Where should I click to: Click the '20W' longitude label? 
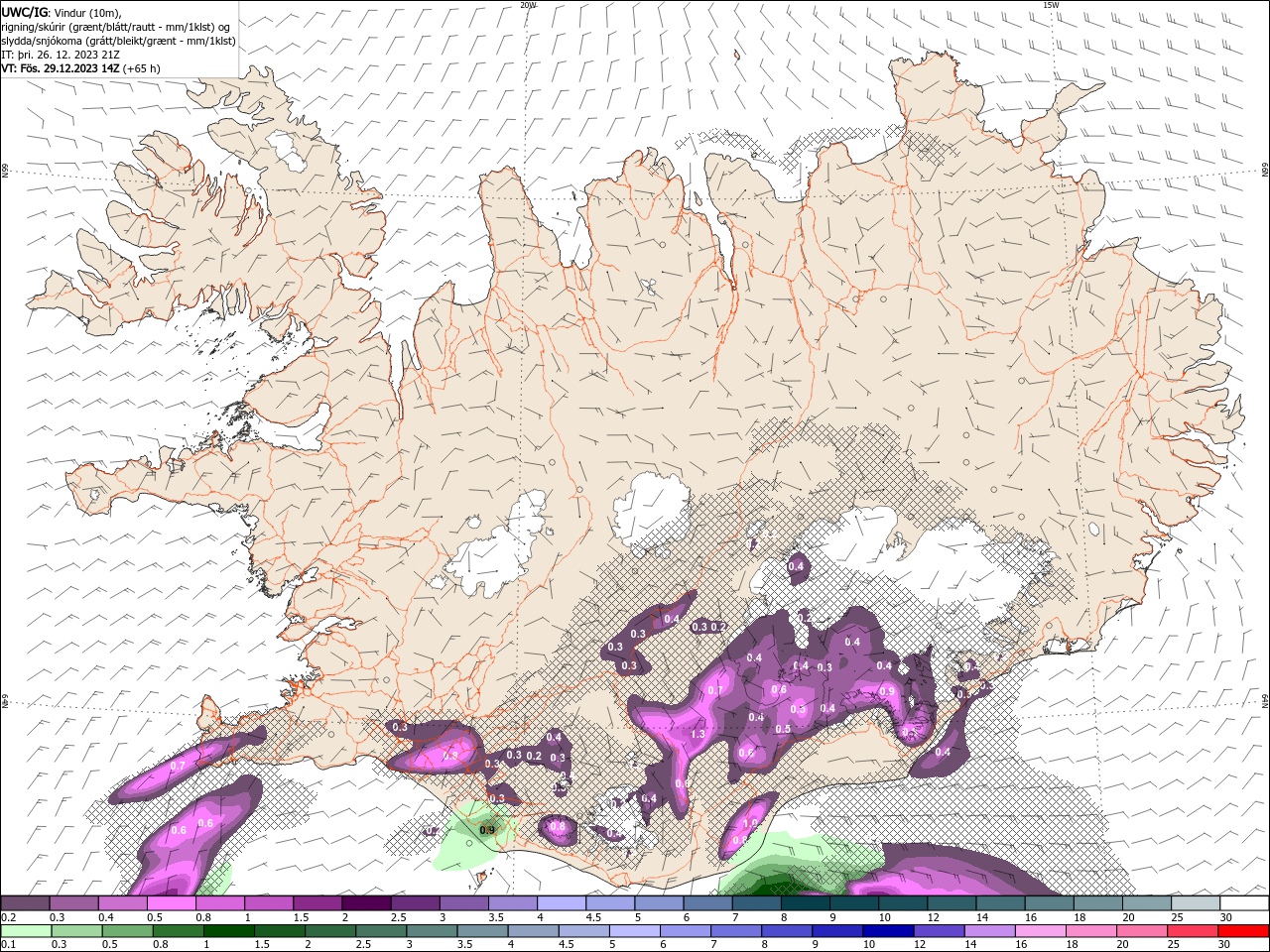528,5
